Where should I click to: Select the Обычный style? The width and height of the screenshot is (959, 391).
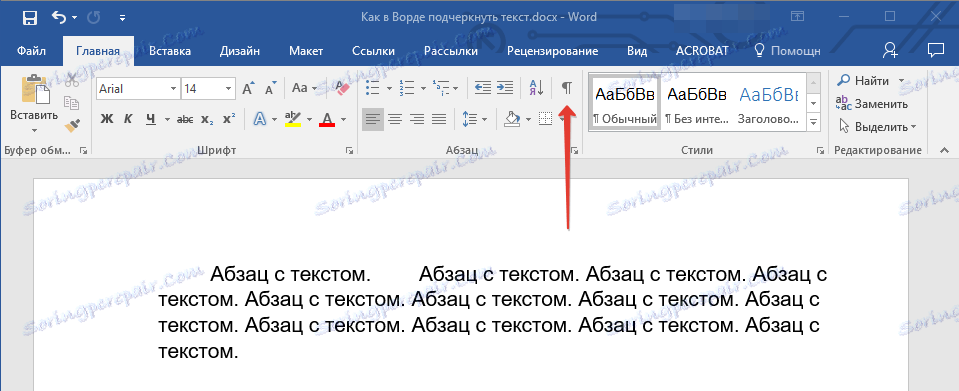pos(625,102)
